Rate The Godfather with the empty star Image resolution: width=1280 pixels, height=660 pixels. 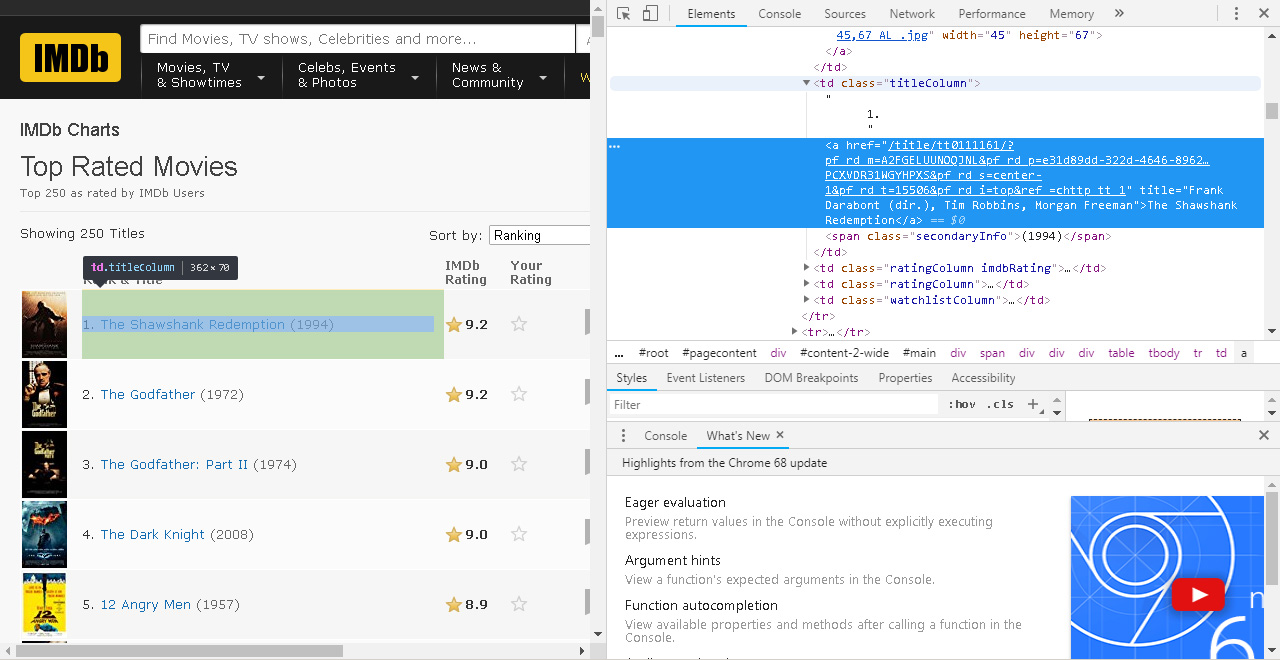519,394
